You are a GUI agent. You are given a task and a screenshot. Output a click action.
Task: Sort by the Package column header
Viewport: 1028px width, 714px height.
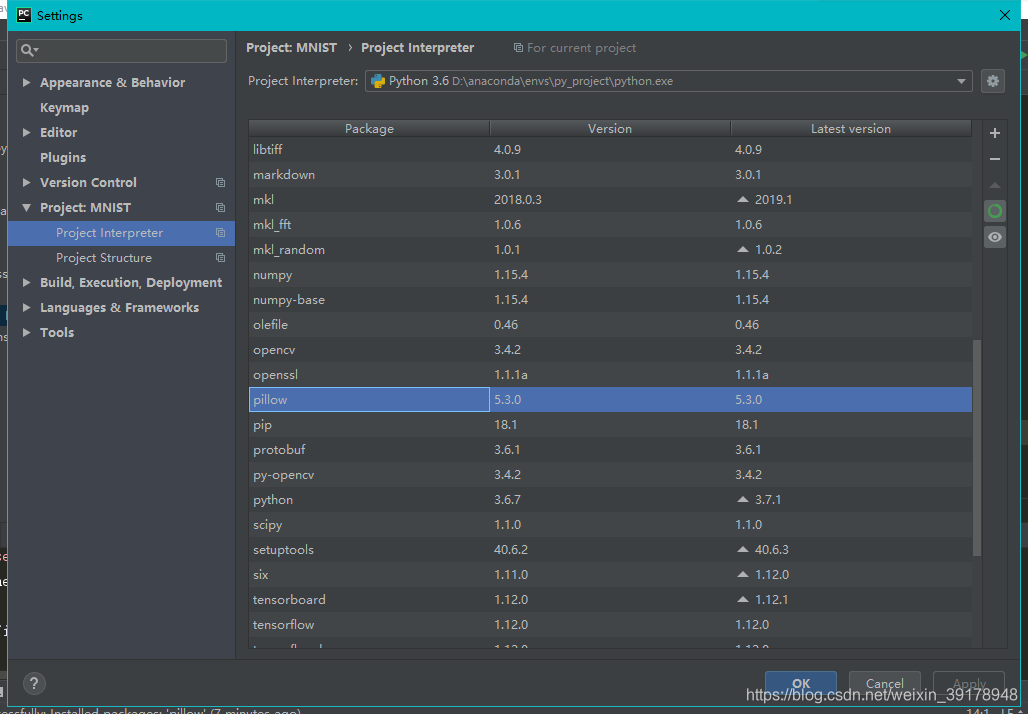point(369,129)
